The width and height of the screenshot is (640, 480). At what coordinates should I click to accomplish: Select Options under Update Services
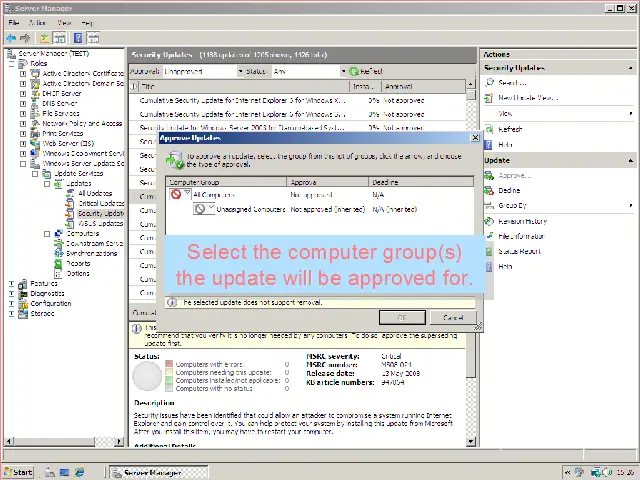click(x=78, y=273)
